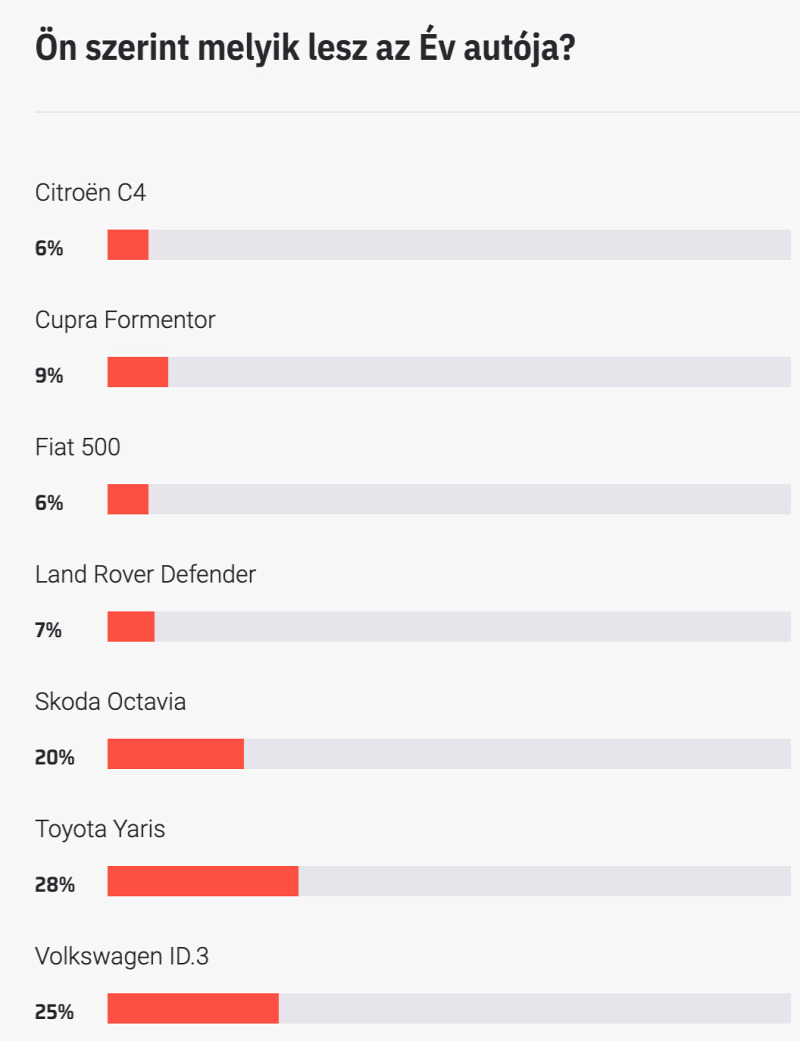Click the 7% percentage label
The height and width of the screenshot is (1041, 800).
pyautogui.click(x=48, y=630)
